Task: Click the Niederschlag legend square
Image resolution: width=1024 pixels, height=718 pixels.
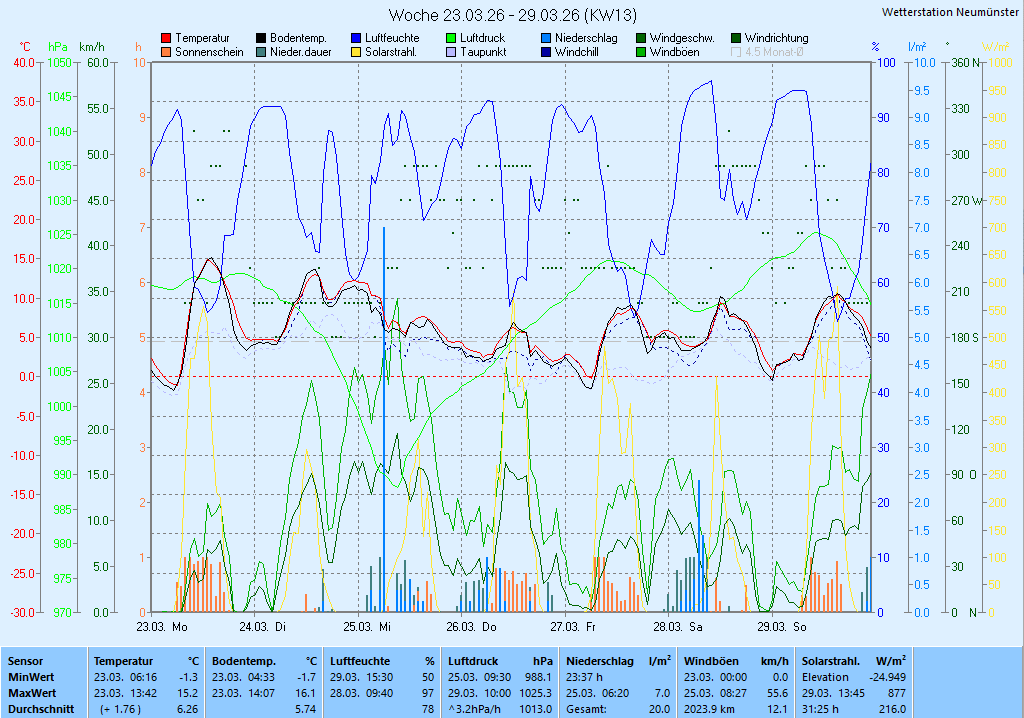Action: [x=546, y=38]
